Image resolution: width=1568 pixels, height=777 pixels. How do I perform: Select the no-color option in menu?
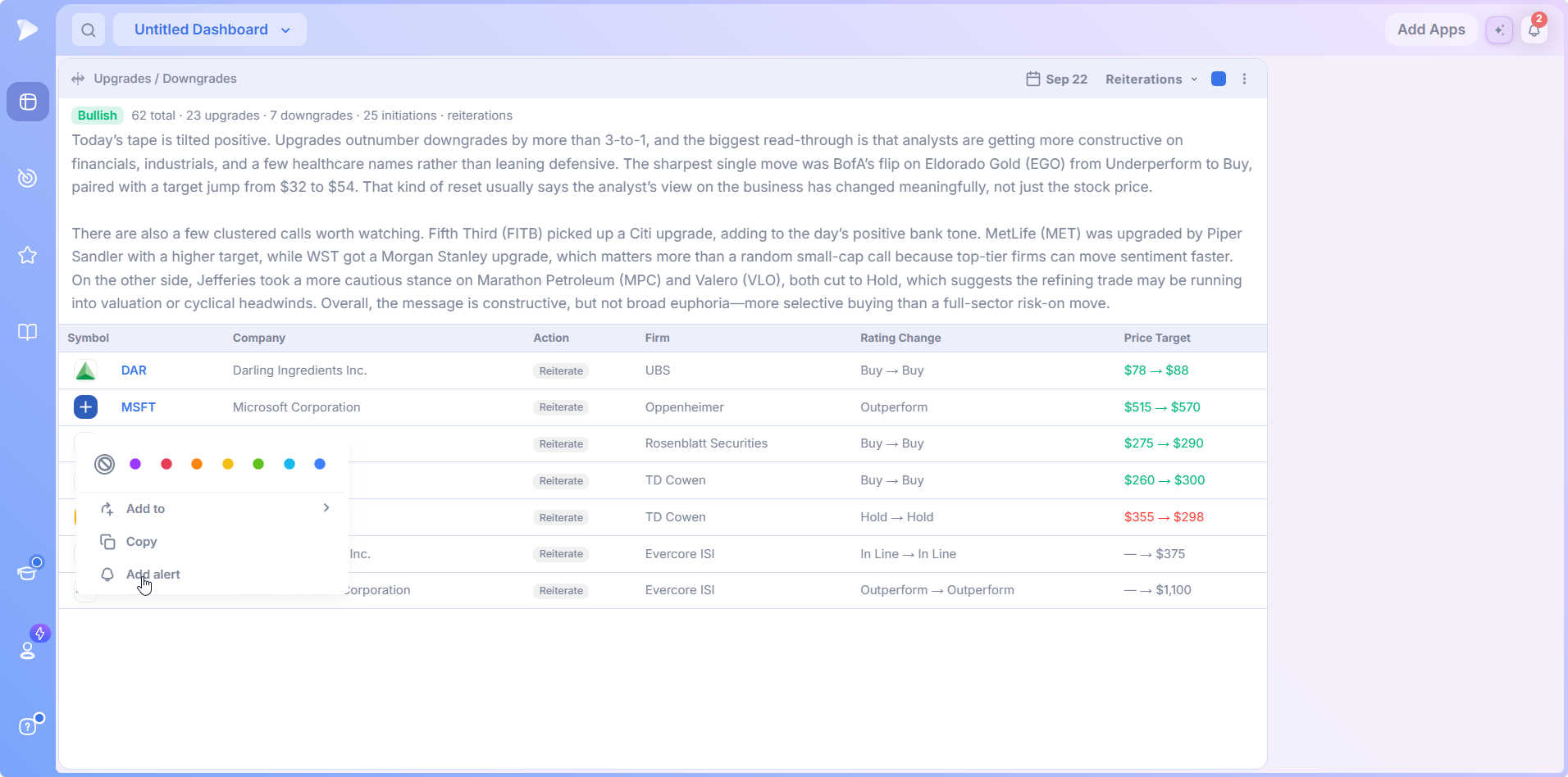pyautogui.click(x=104, y=465)
